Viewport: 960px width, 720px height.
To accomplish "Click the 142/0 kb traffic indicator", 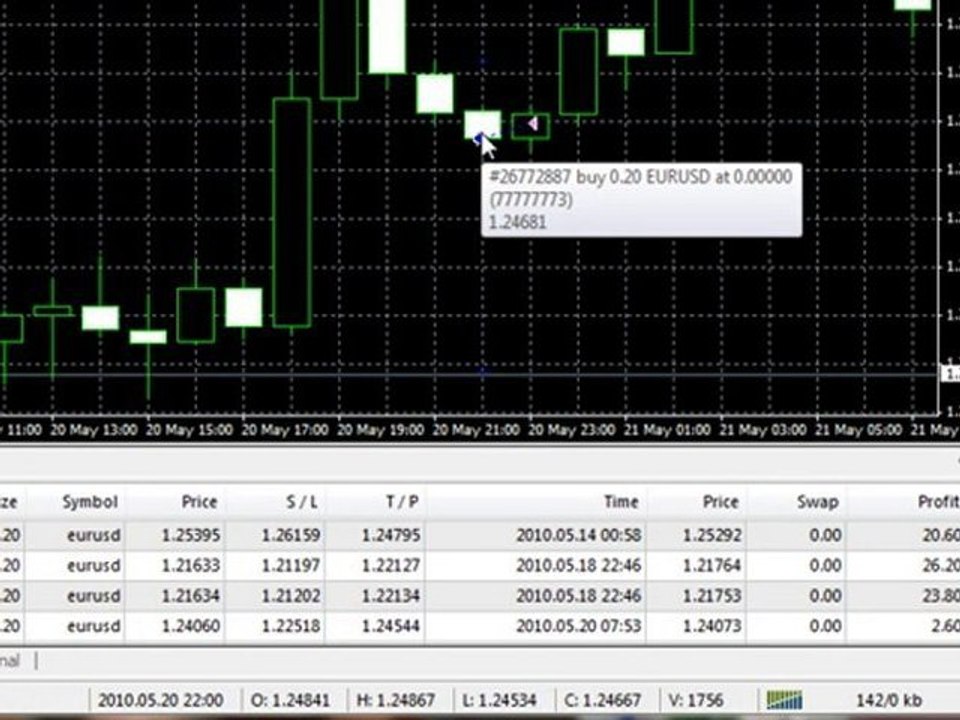I will [889, 700].
